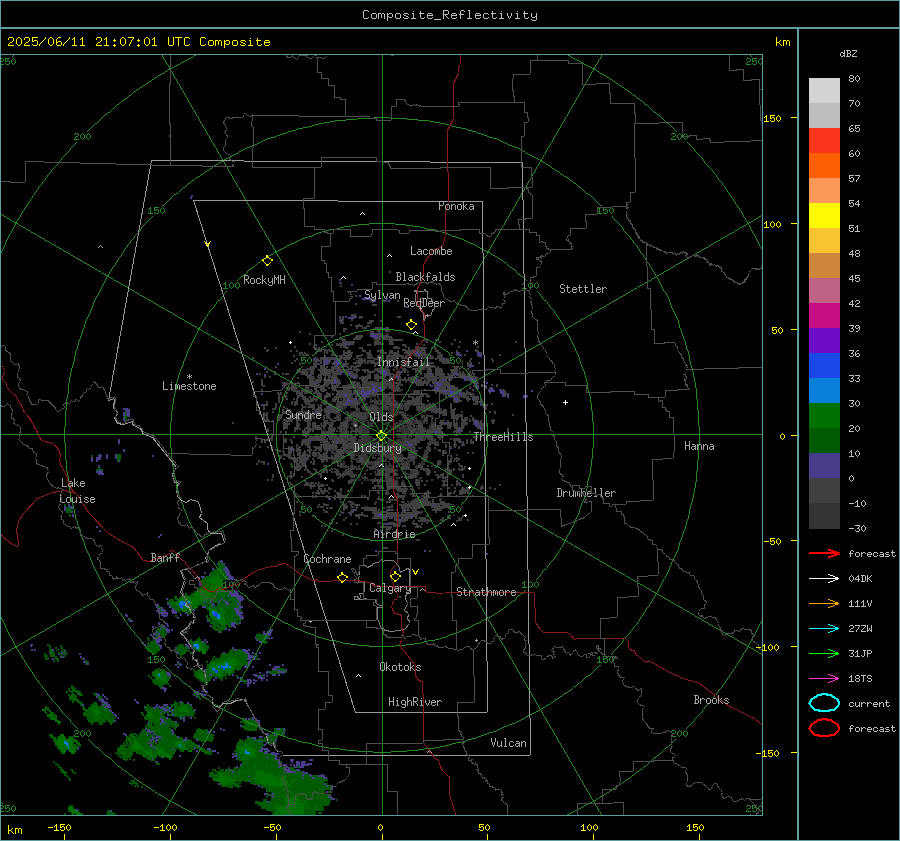Click the yellow radar-center diamond near Didsbury
Screen dimensions: 900x841
click(x=382, y=436)
